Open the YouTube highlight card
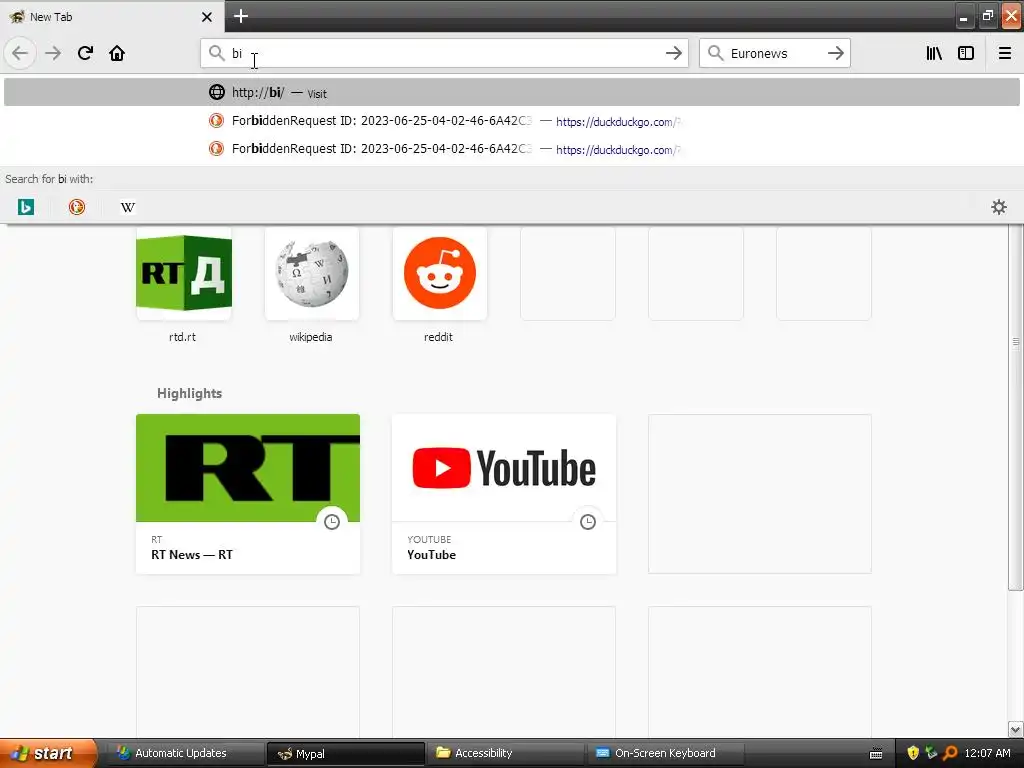The width and height of the screenshot is (1024, 768). (504, 494)
